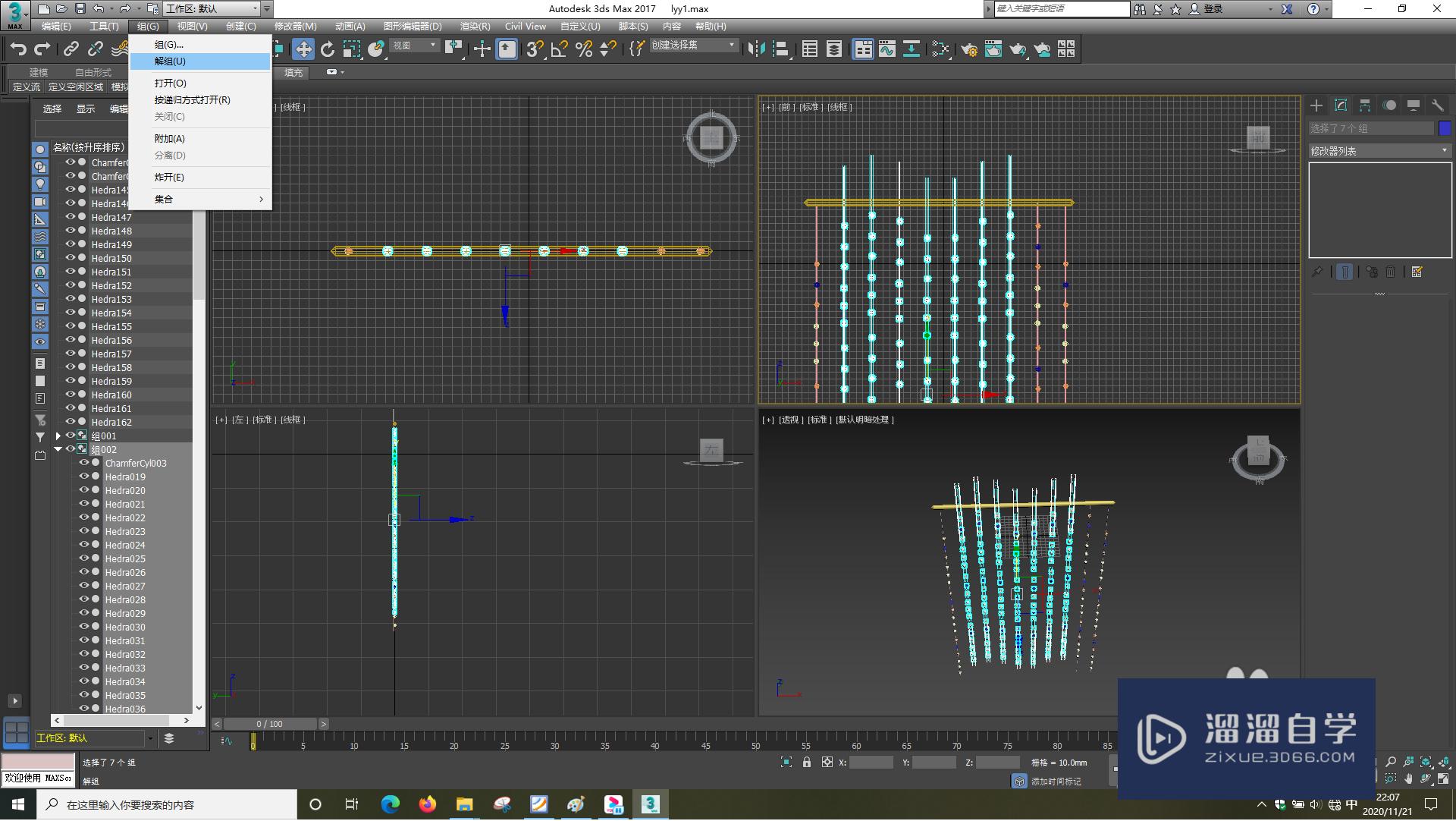This screenshot has height=821, width=1456.
Task: Open the 创建选择集 selection set dropdown
Action: [x=694, y=46]
